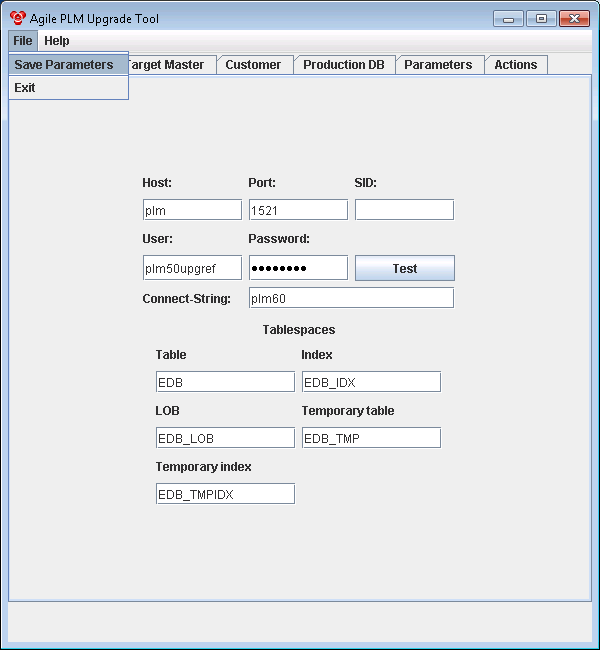Click the empty SID field
The height and width of the screenshot is (650, 600).
click(404, 210)
